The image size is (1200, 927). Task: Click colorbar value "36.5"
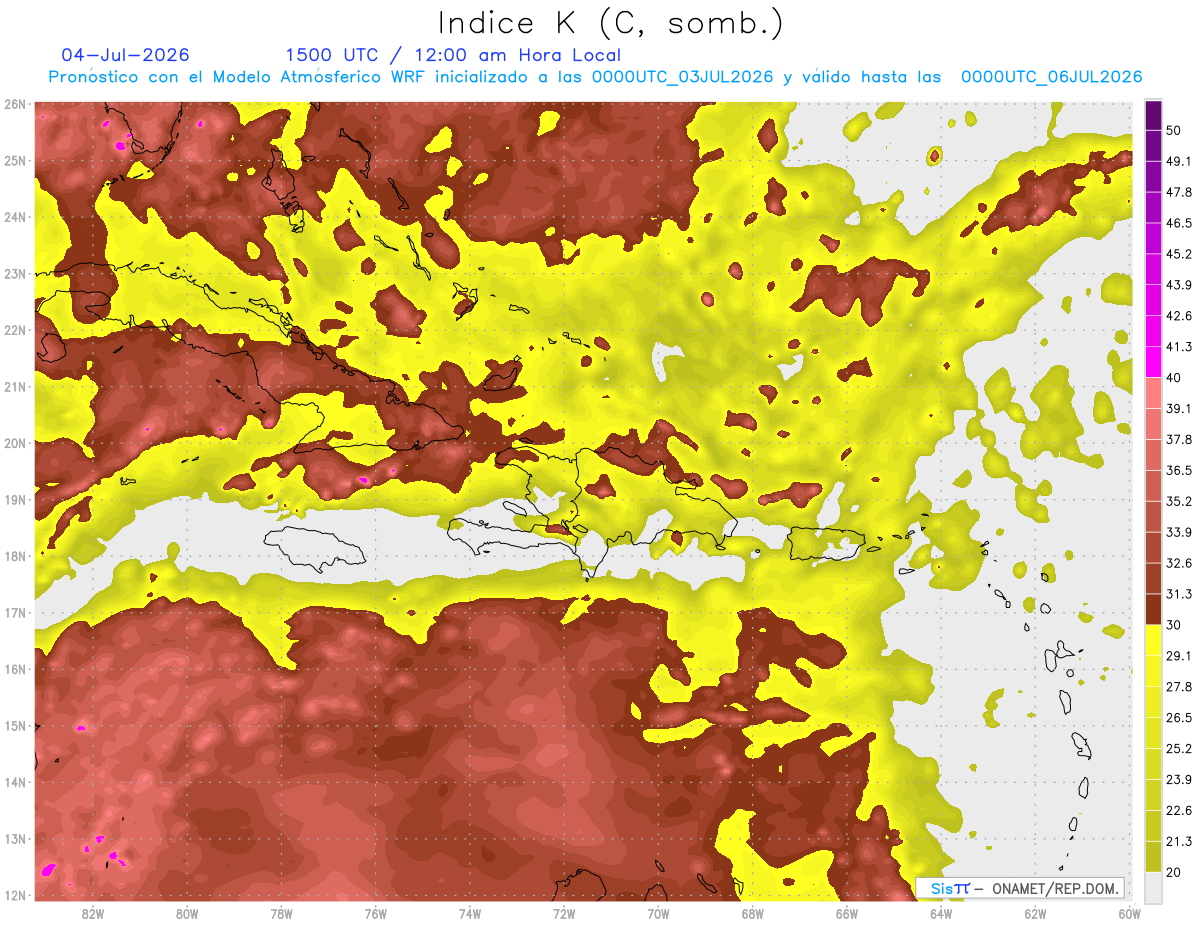pos(1180,470)
